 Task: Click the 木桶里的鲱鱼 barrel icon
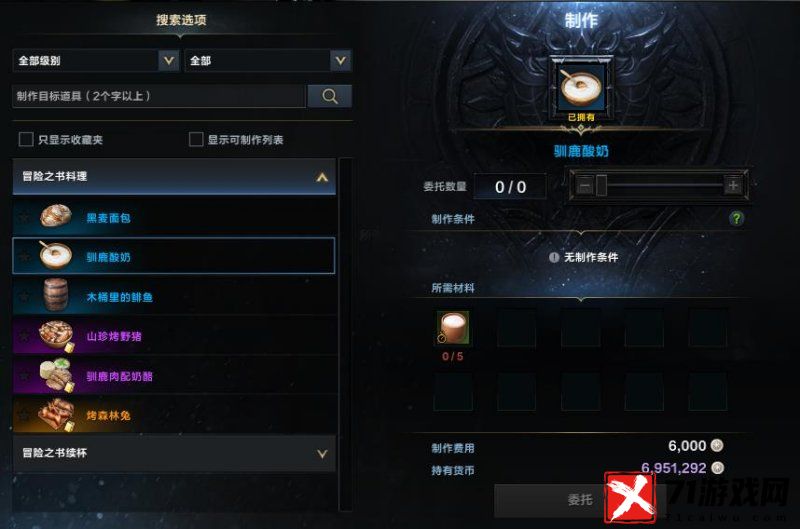(56, 295)
